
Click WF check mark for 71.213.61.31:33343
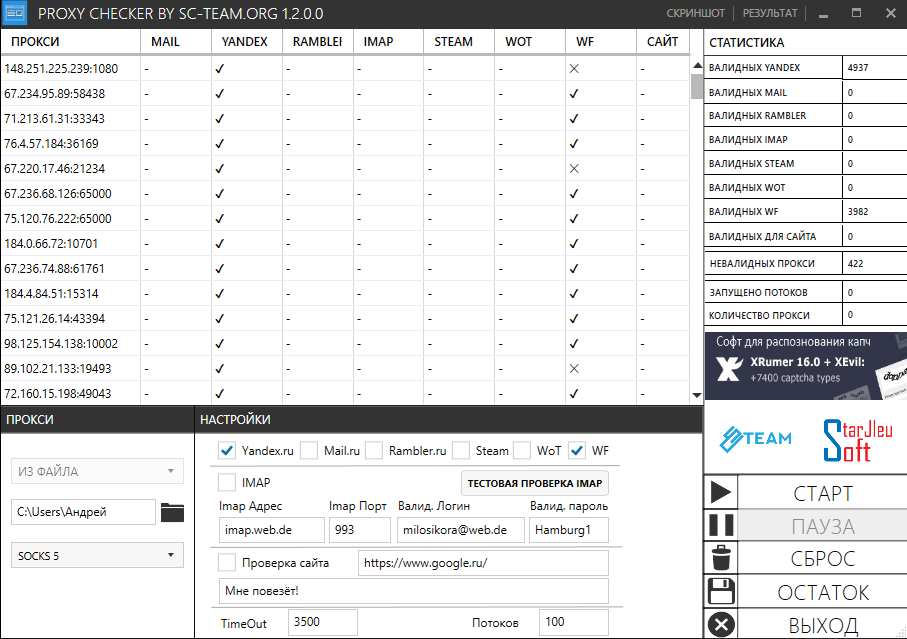coord(574,119)
